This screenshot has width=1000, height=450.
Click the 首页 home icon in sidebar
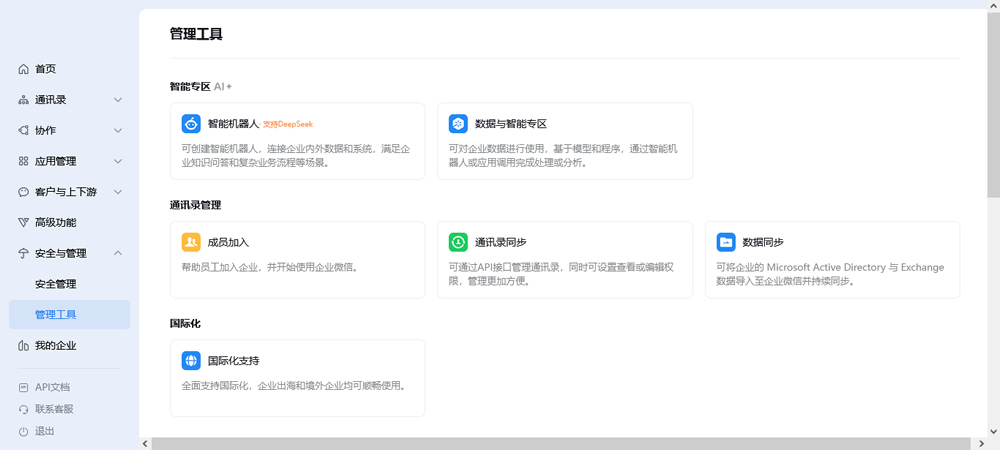coord(24,69)
